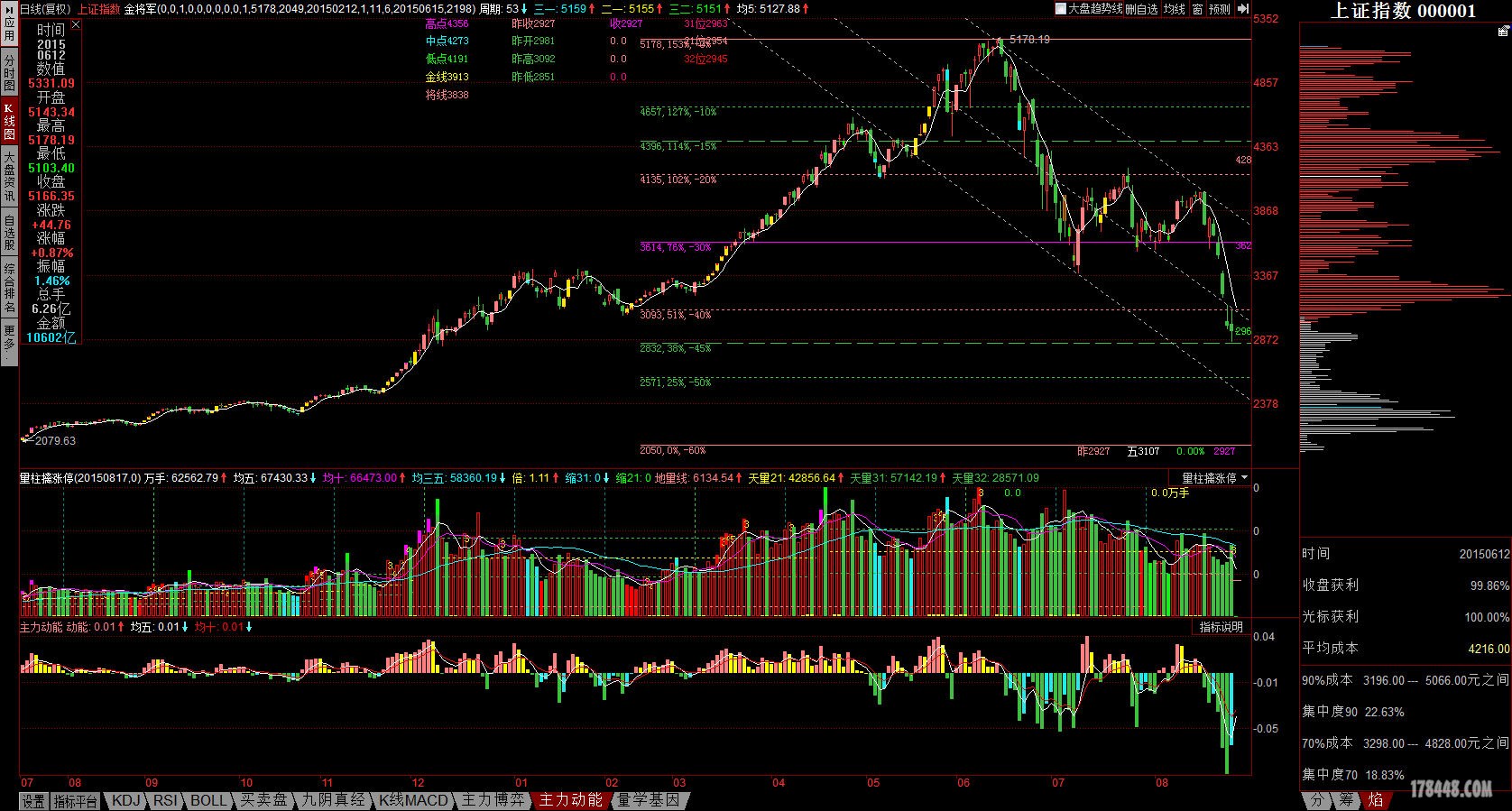Viewport: 1512px width, 811px height.
Task: Select the K线图 sidebar tab
Action: coord(9,121)
